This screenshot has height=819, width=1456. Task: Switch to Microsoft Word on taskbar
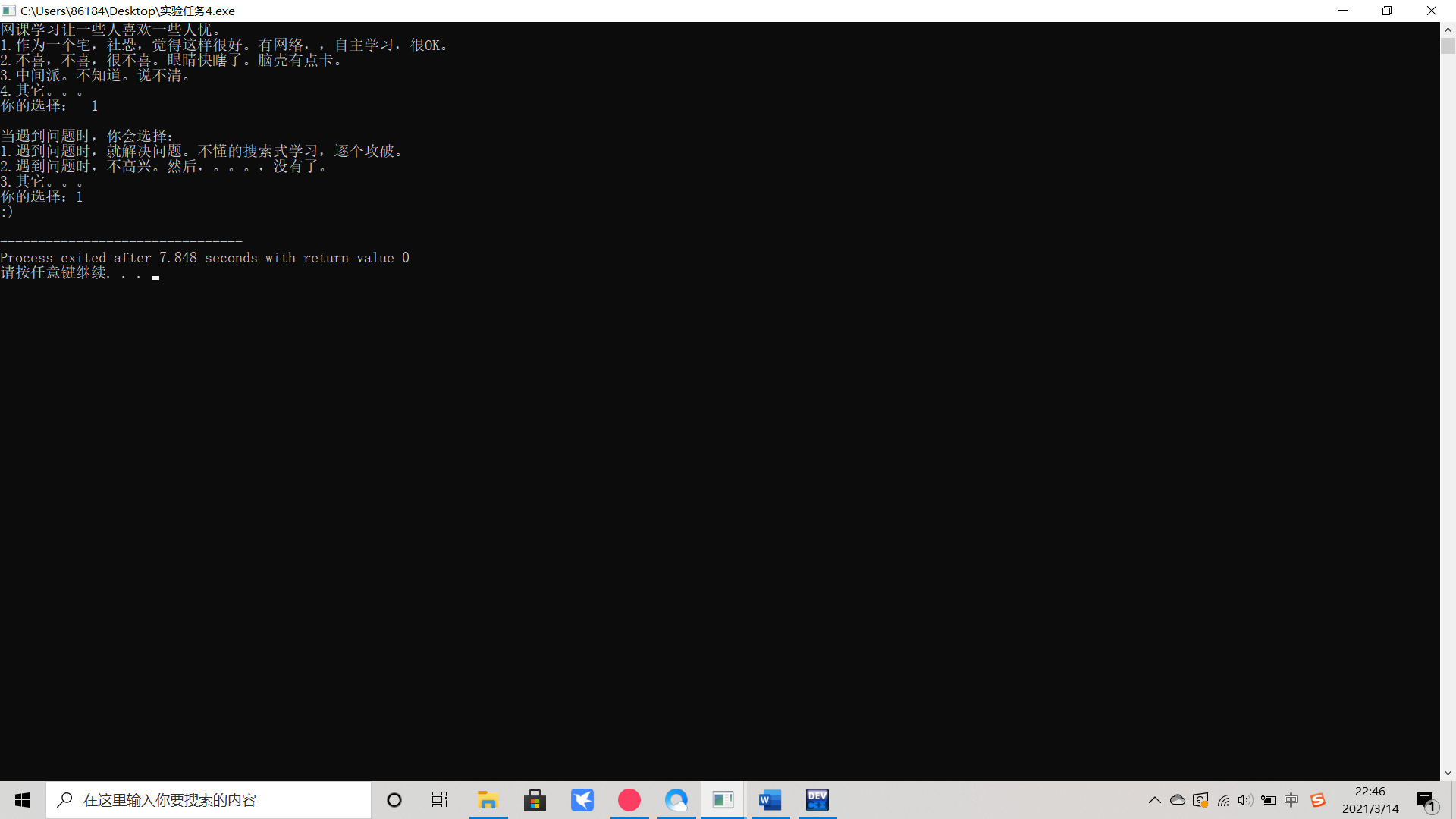click(770, 800)
